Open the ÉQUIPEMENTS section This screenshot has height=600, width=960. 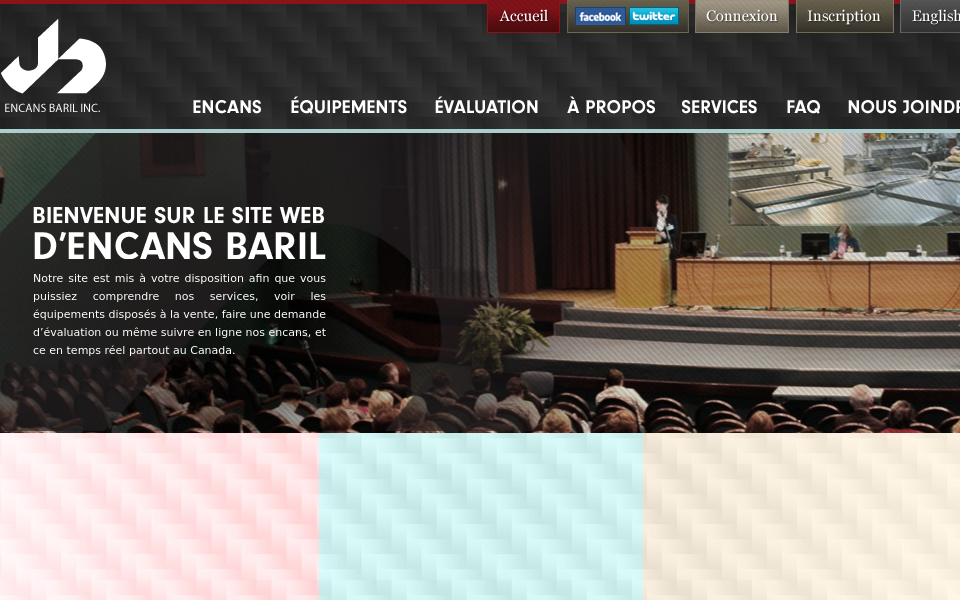point(348,107)
